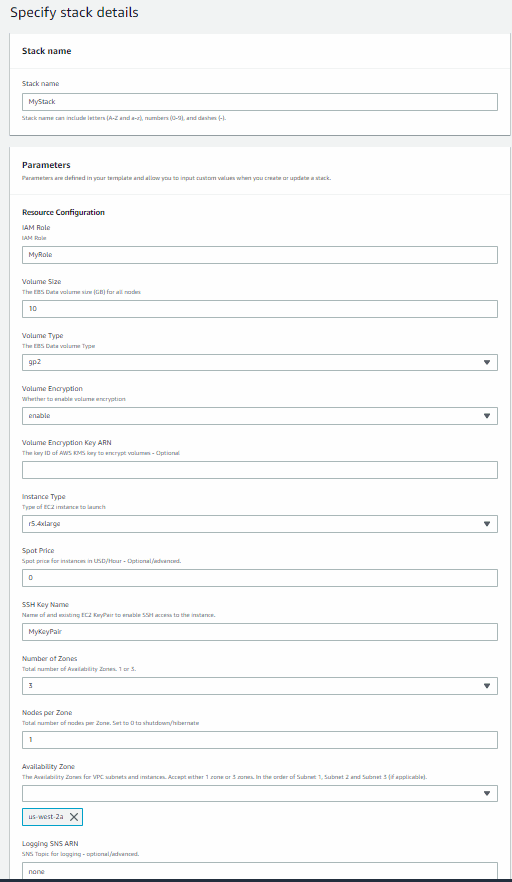
Task: Click the Stack name input field
Action: [260, 102]
